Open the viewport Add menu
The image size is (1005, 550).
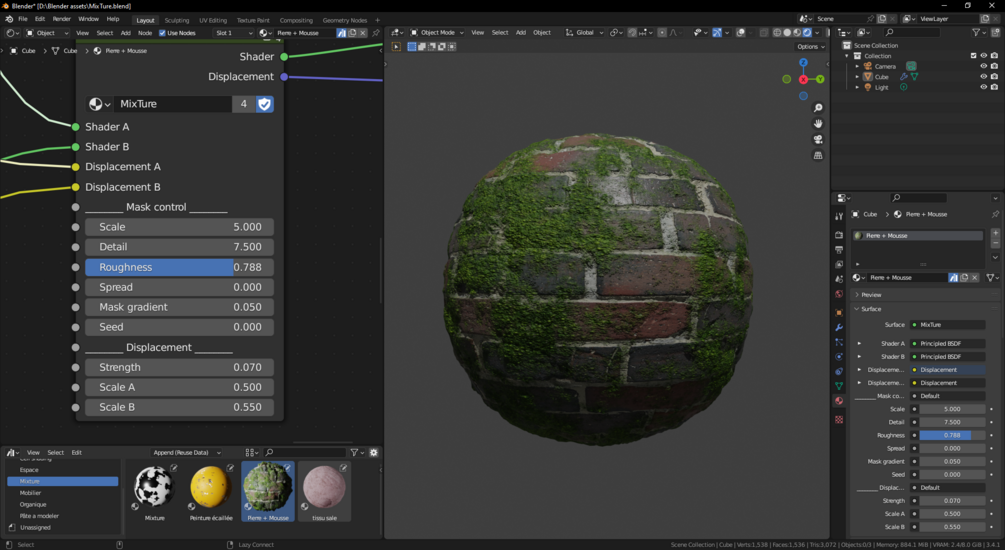521,32
